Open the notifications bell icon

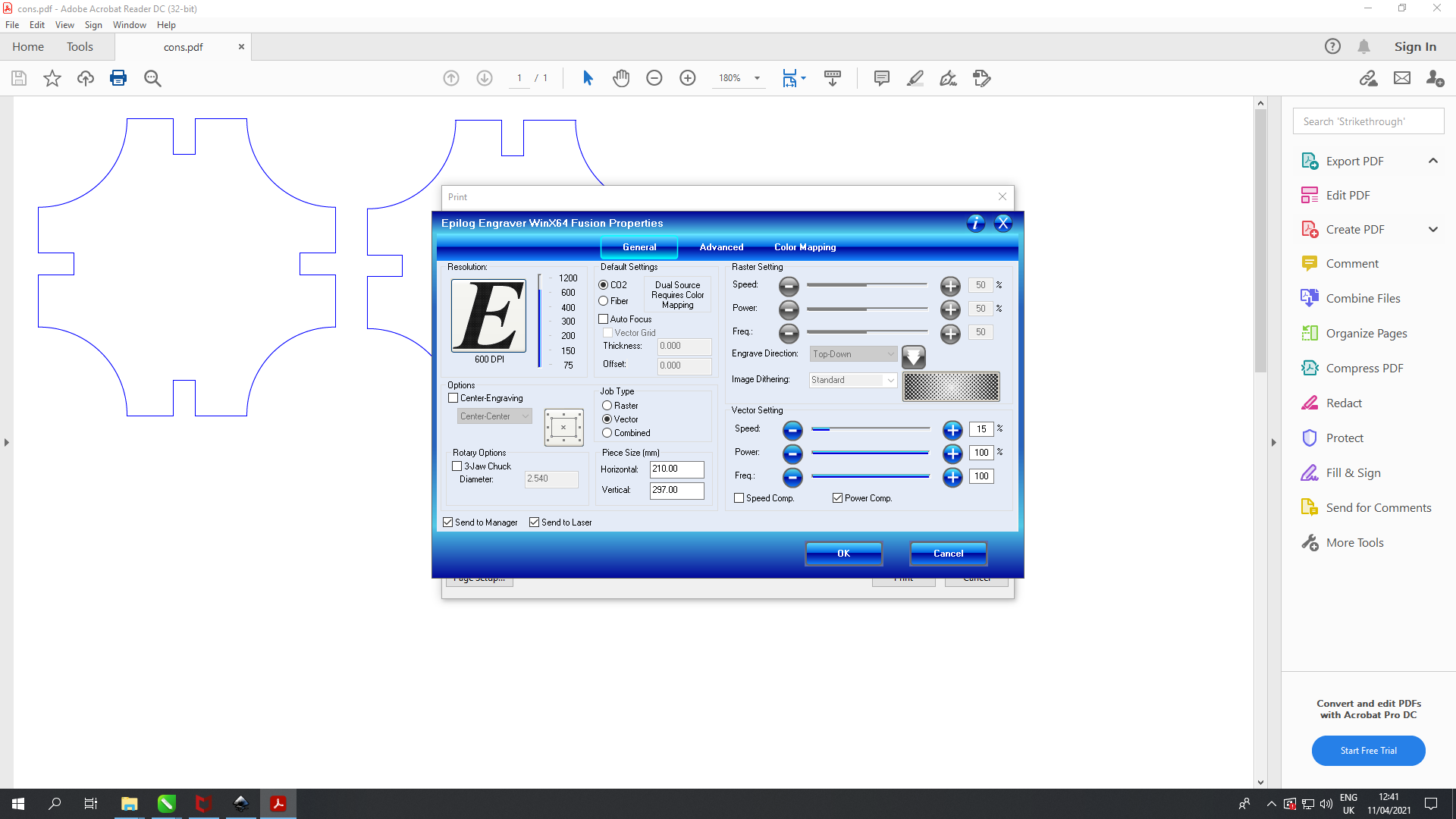pos(1363,46)
